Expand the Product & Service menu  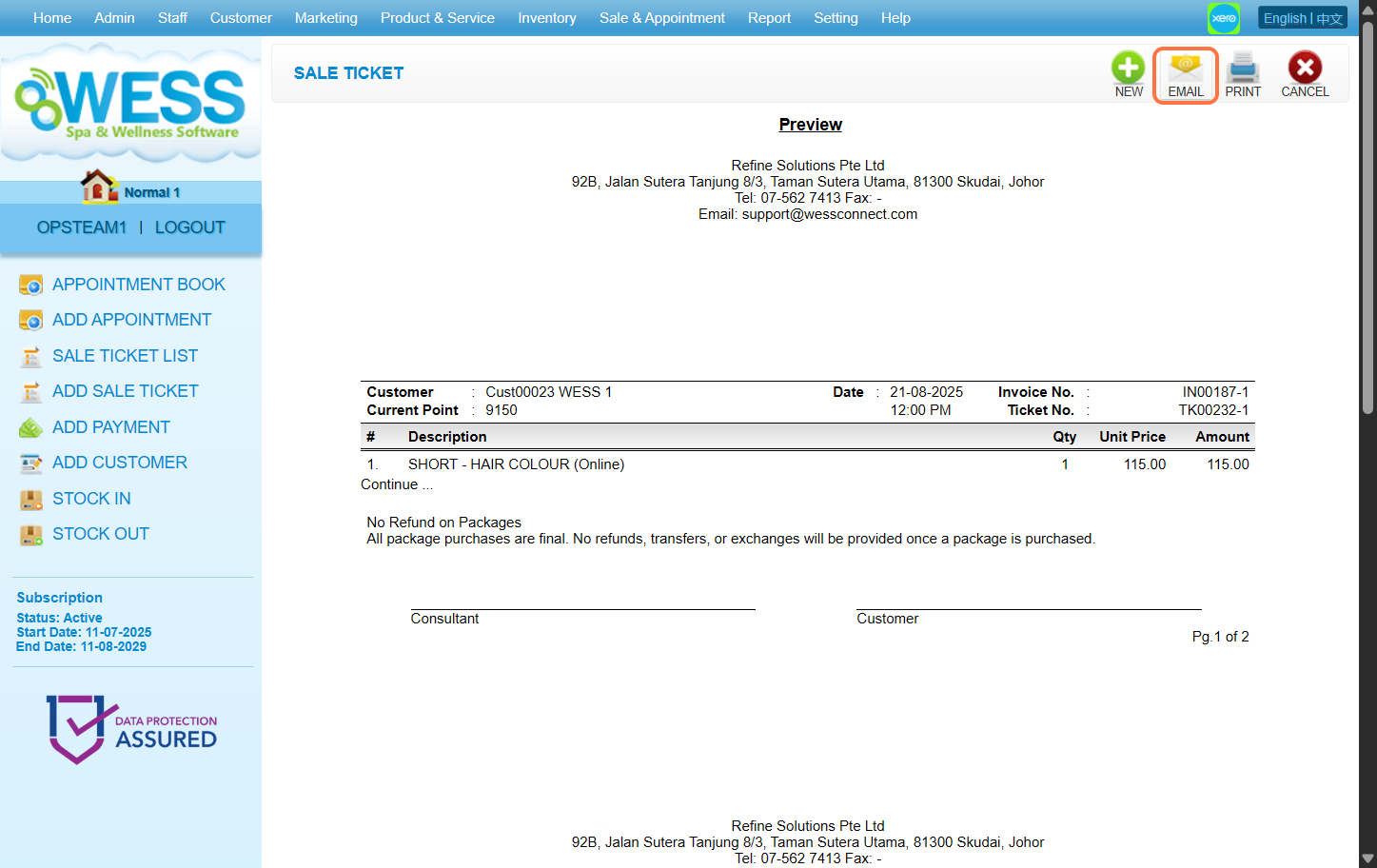tap(437, 18)
